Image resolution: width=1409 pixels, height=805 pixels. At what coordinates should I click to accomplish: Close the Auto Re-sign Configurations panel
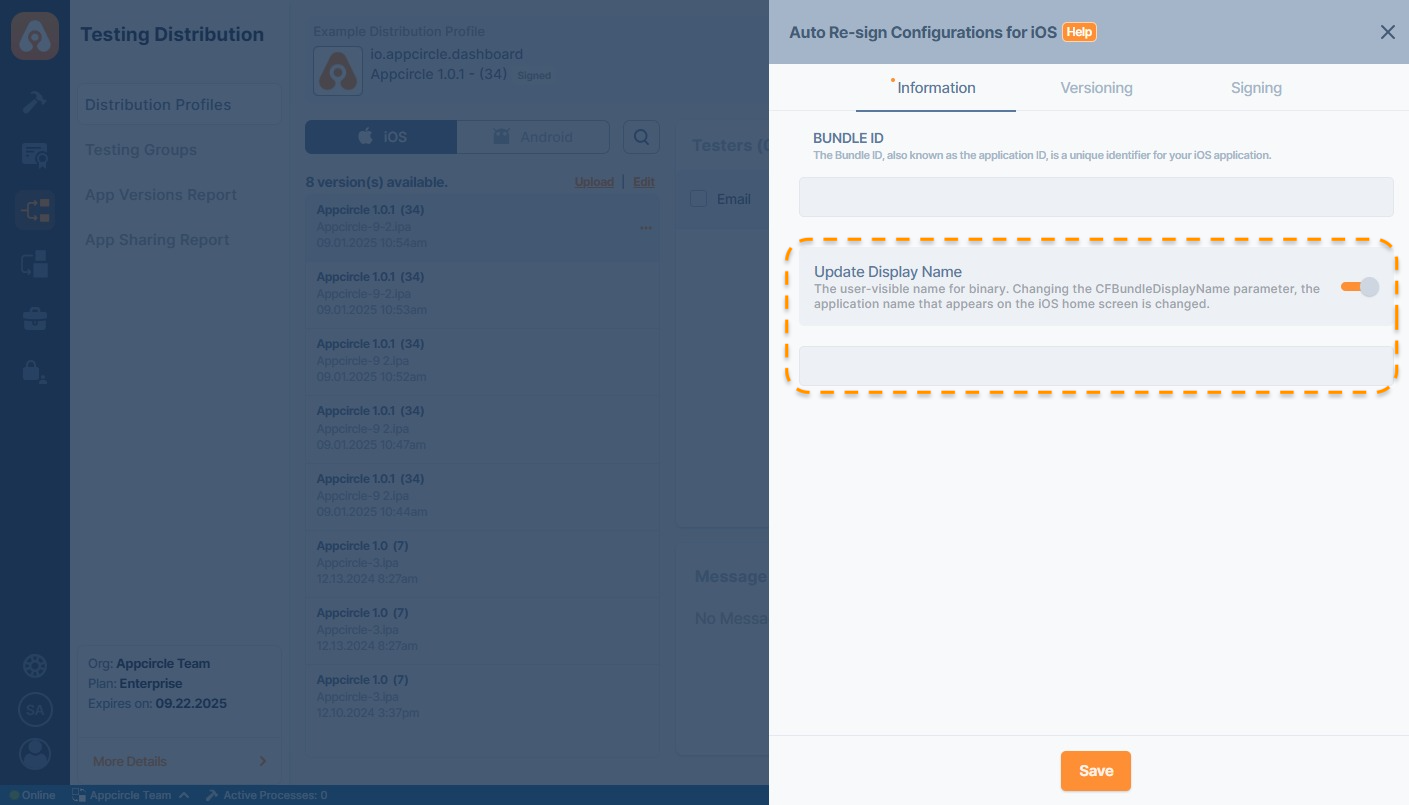coord(1387,32)
